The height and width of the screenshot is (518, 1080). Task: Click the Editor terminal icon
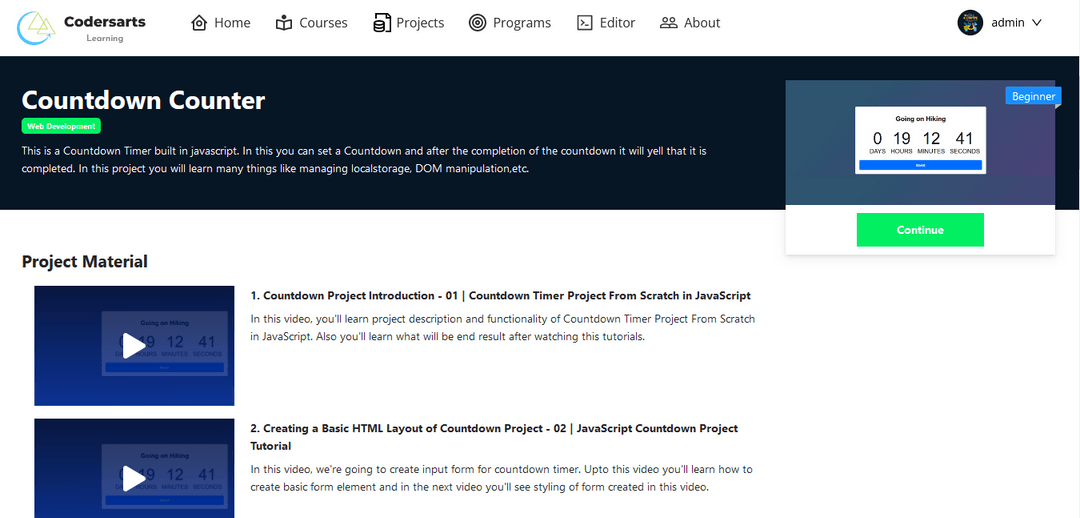click(x=585, y=23)
